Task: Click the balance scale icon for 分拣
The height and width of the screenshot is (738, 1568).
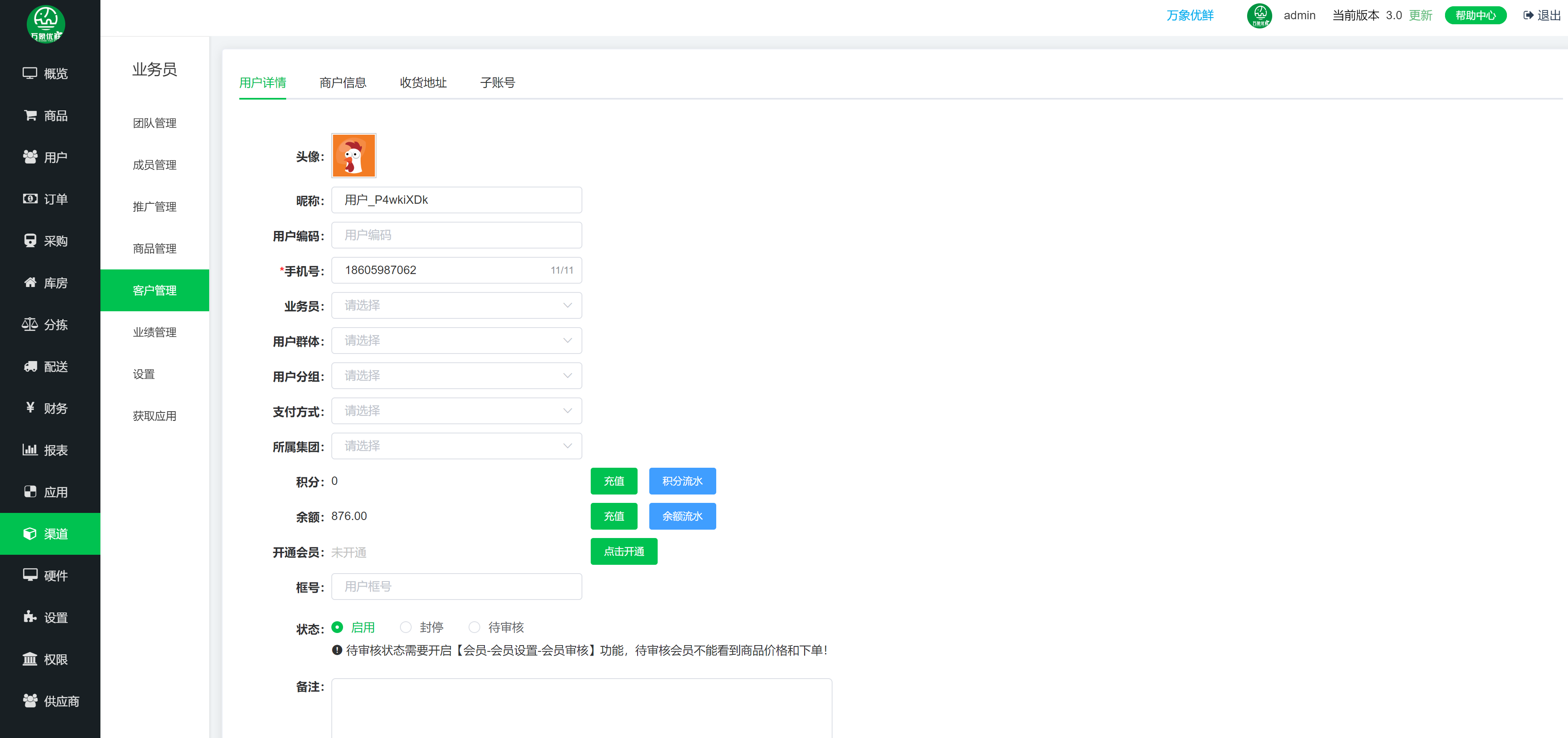Action: click(x=30, y=324)
